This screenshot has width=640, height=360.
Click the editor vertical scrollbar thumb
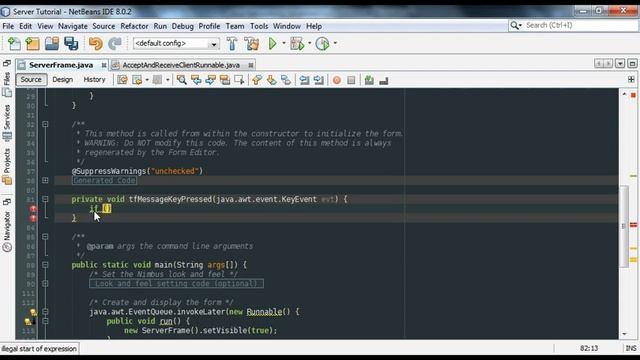[624, 226]
